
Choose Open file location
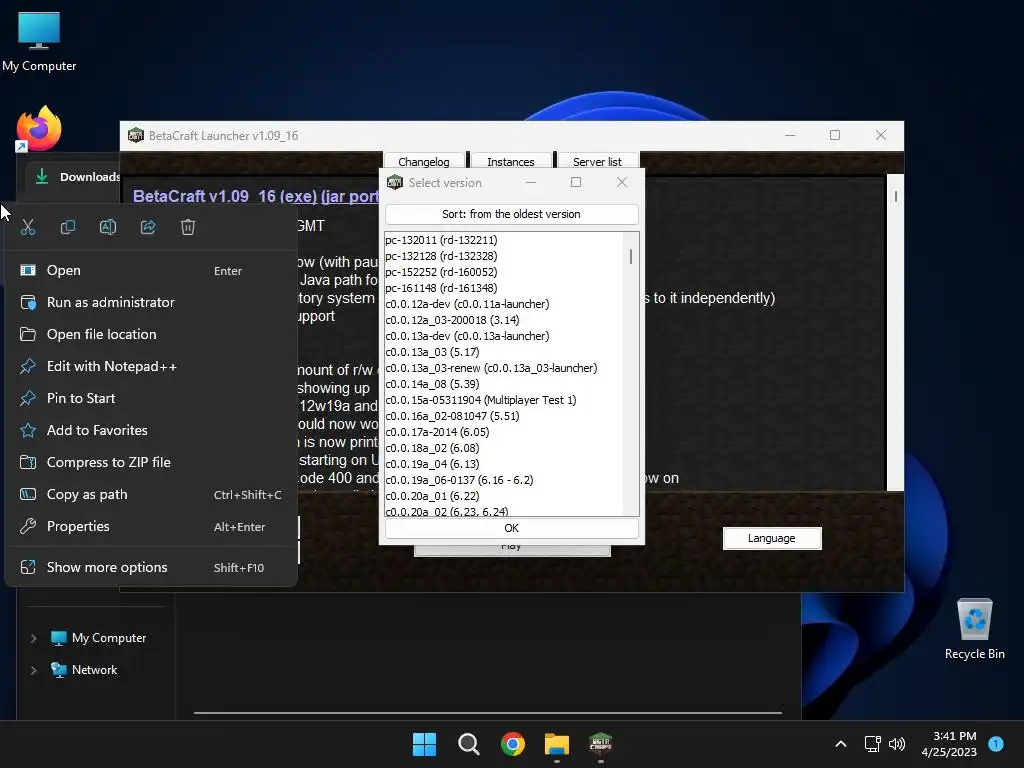pos(151,334)
